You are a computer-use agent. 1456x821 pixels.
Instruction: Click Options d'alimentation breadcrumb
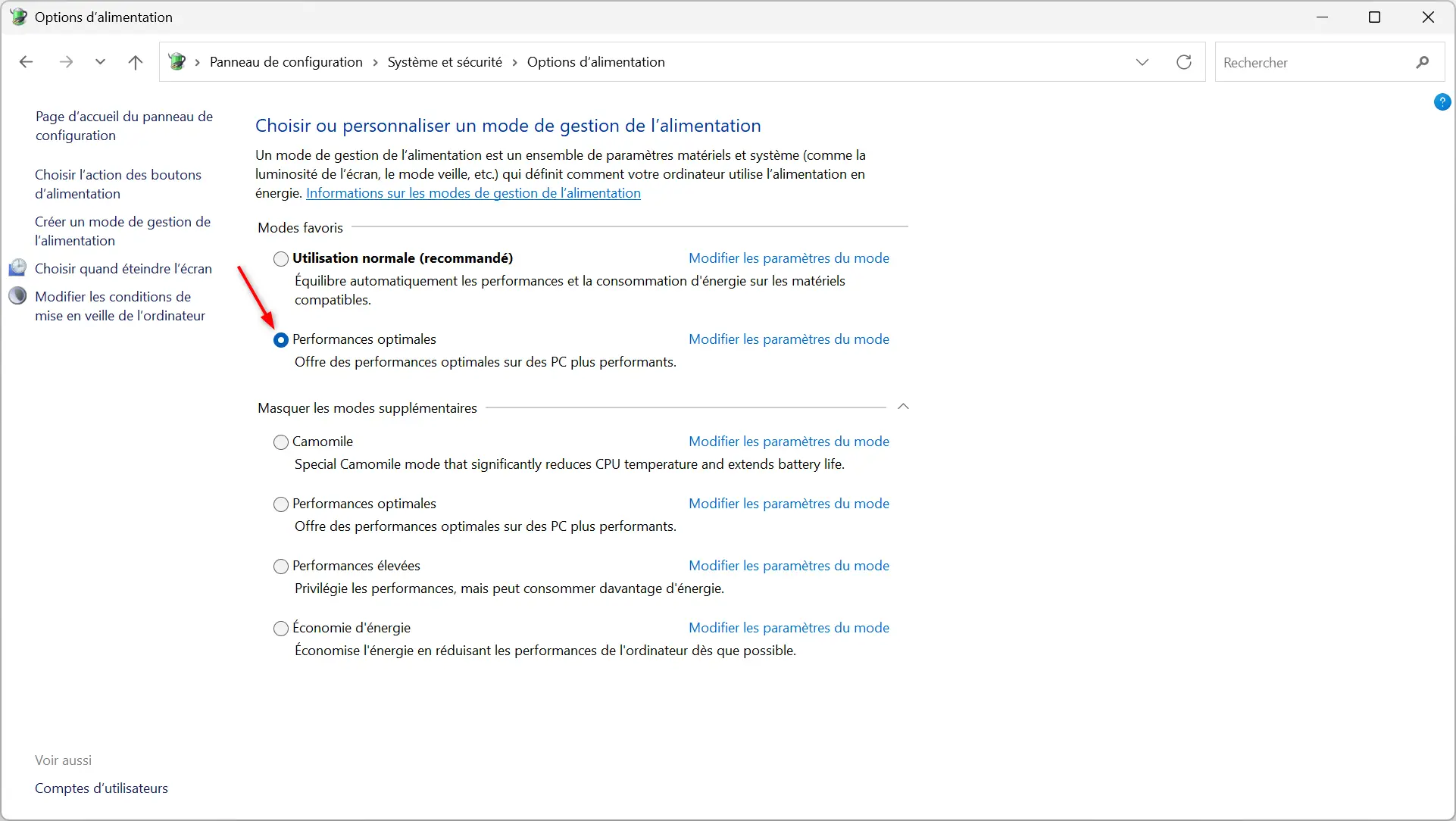click(596, 62)
